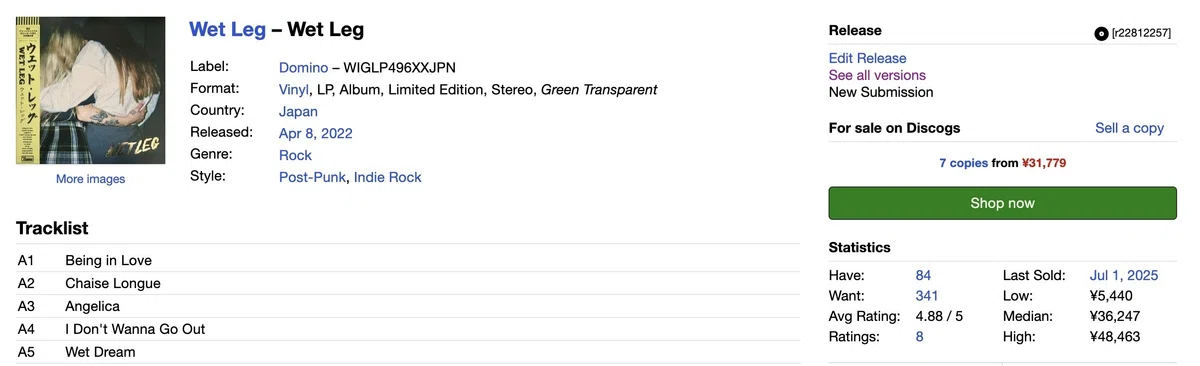Image resolution: width=1200 pixels, height=366 pixels.
Task: Click the Ratings count 8 link
Action: pos(920,337)
